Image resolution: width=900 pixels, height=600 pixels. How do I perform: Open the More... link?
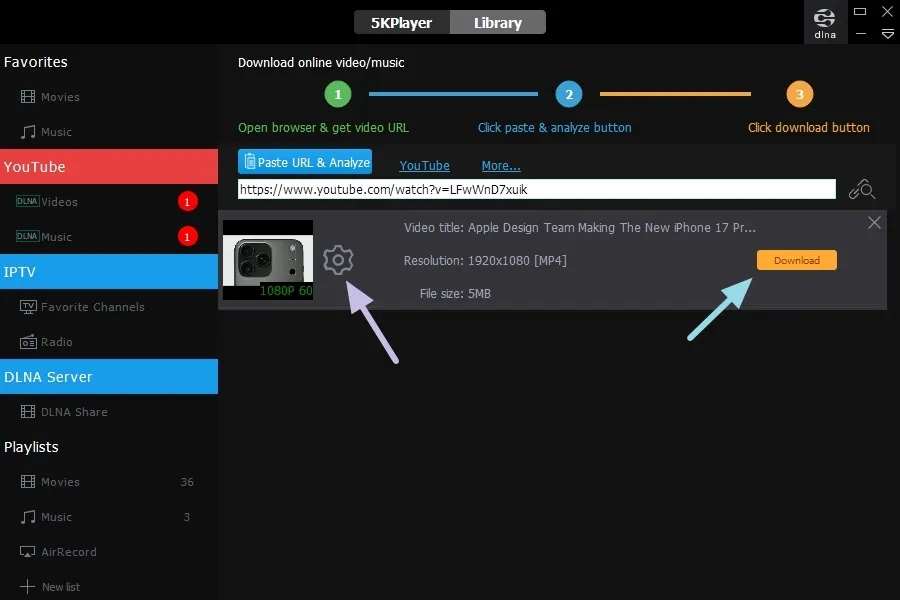click(x=500, y=166)
